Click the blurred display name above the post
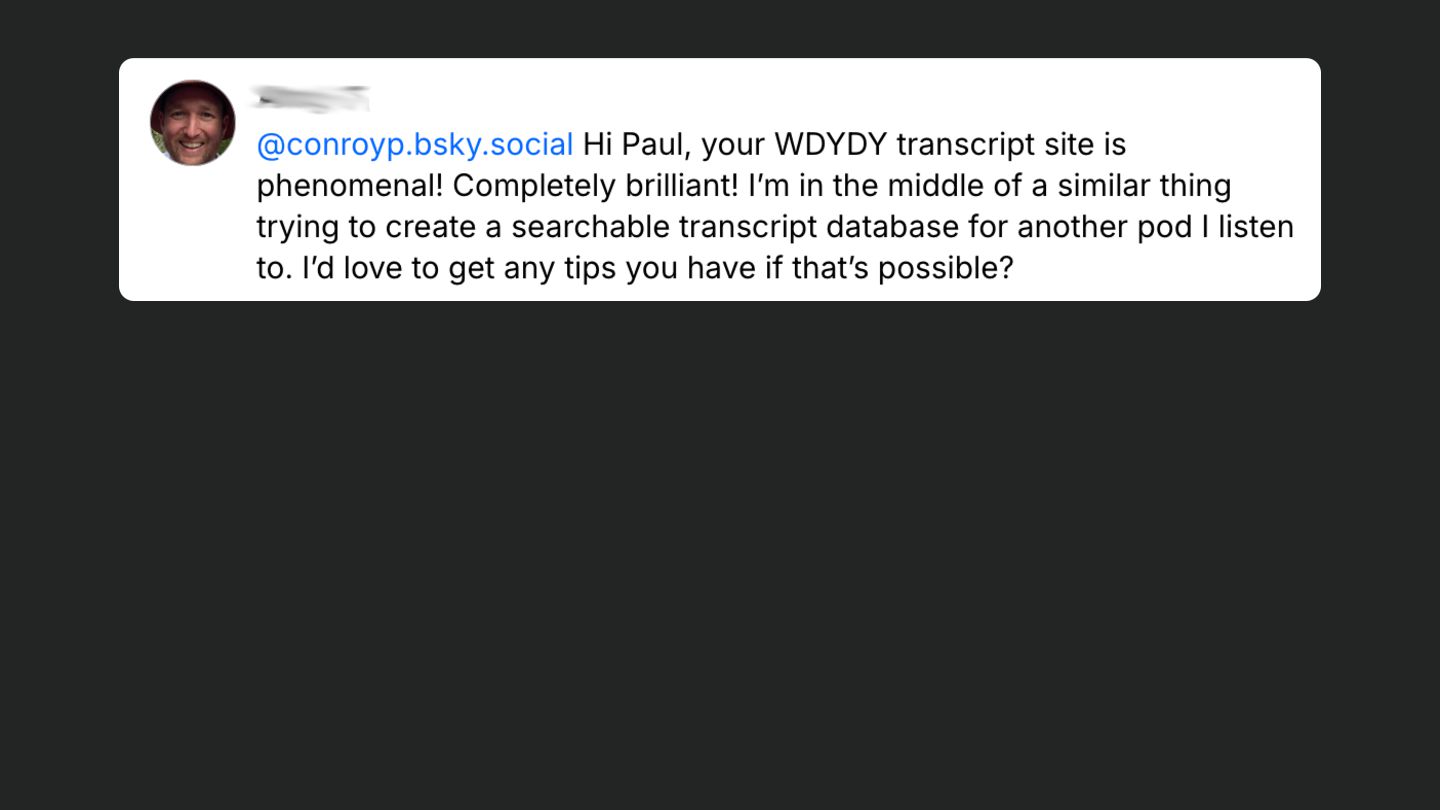 (x=310, y=98)
